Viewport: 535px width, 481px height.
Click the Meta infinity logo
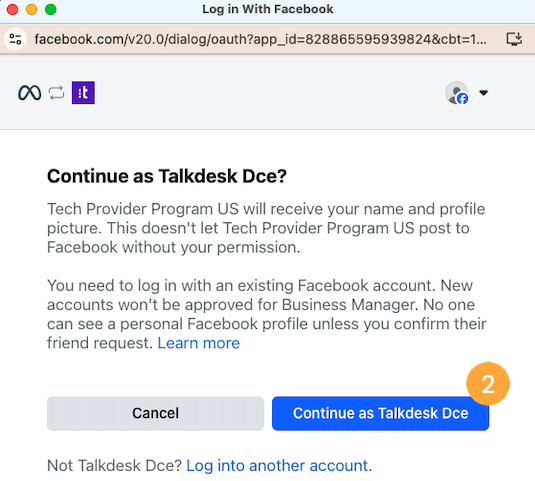pyautogui.click(x=30, y=93)
